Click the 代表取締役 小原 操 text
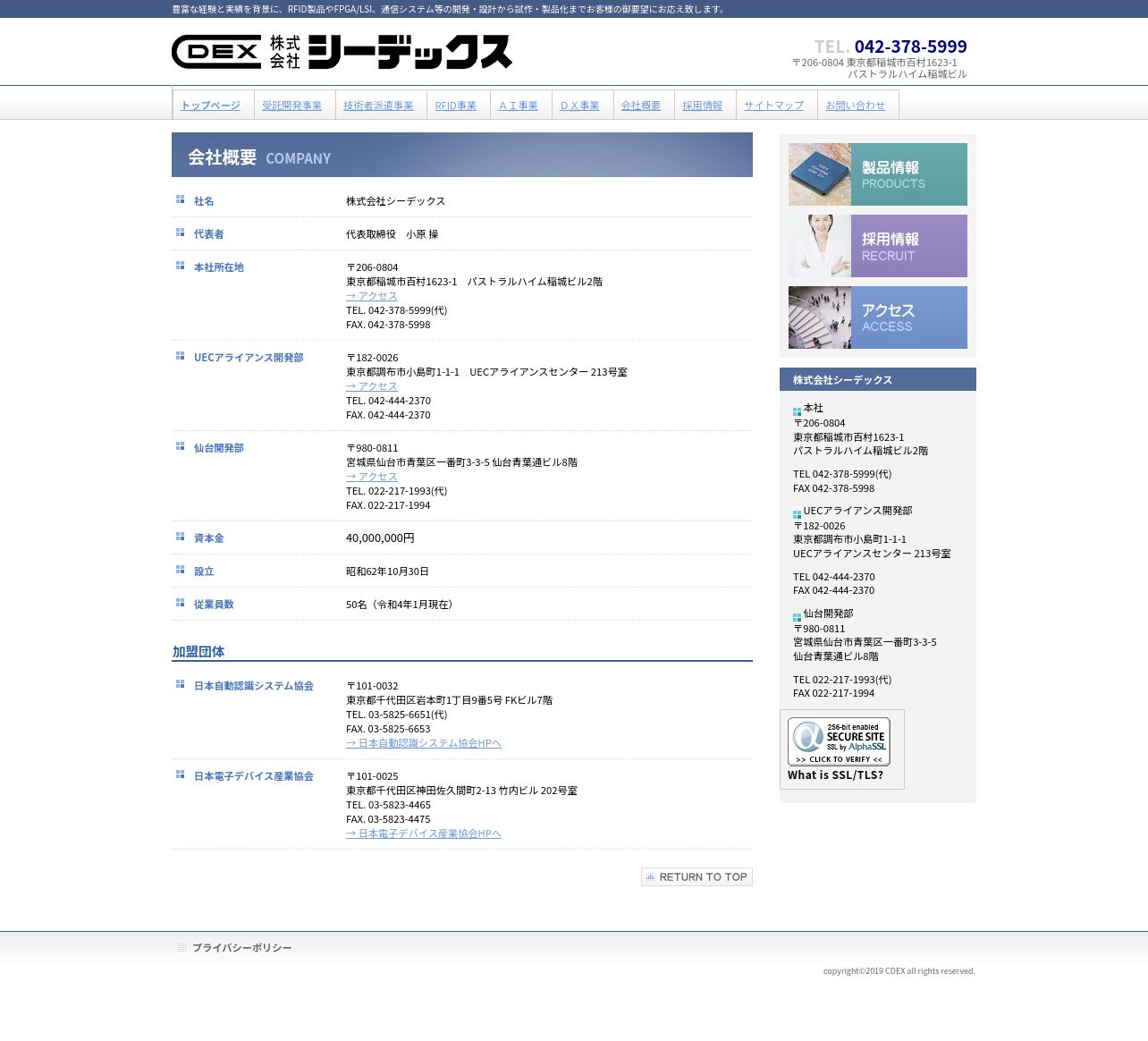The image size is (1148, 1041). click(392, 234)
